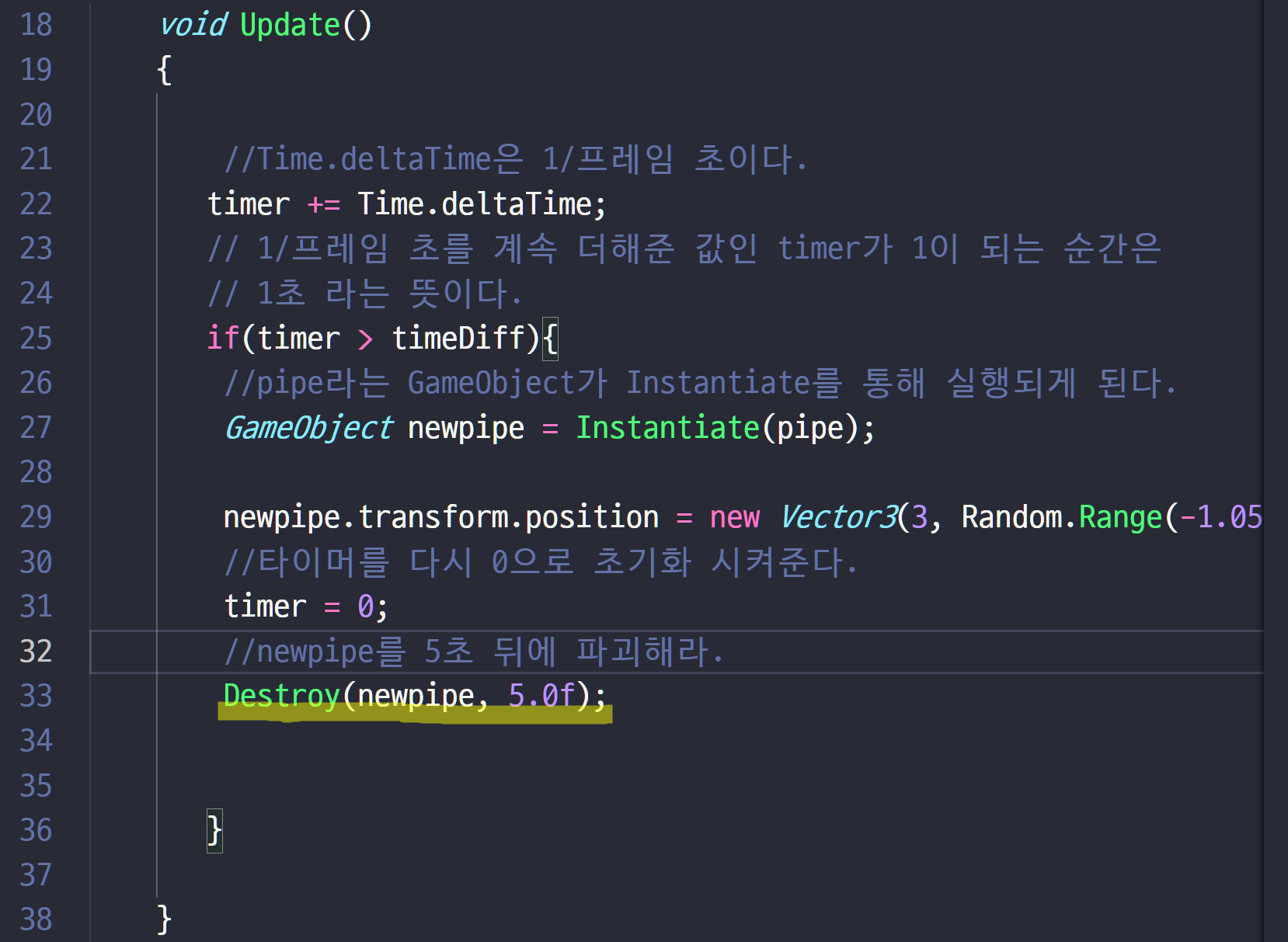Click the underlined Destroy function call

pos(281,696)
